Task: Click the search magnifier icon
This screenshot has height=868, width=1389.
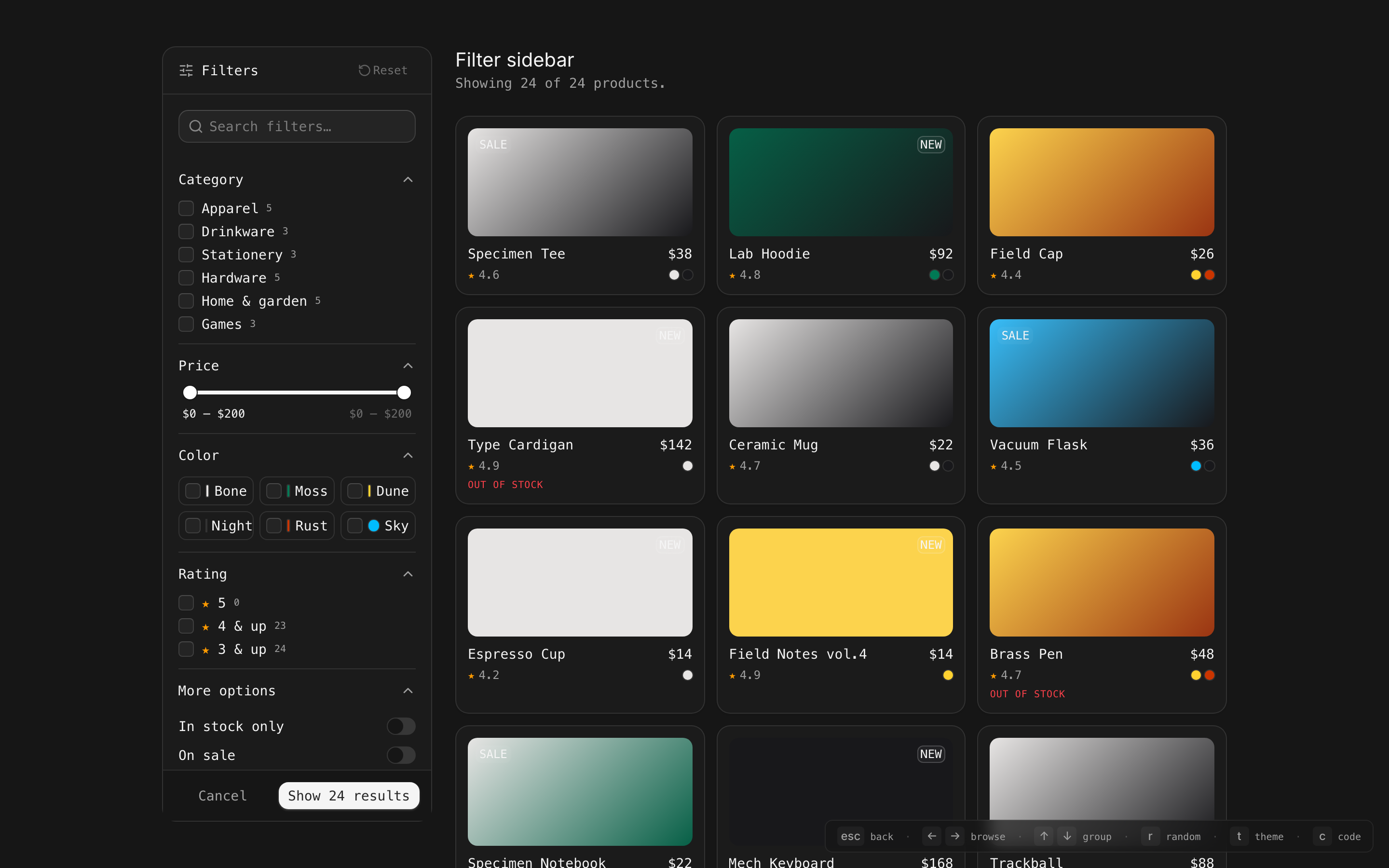Action: [x=196, y=126]
